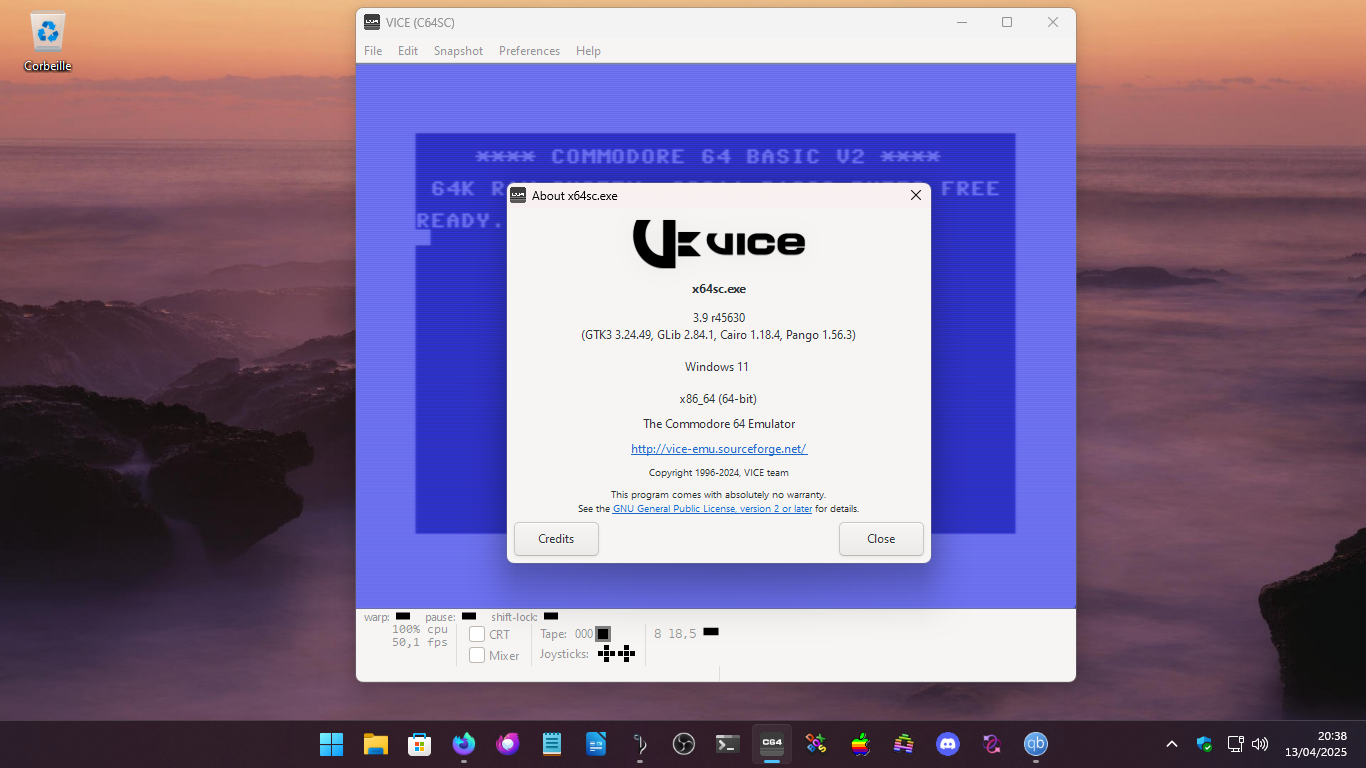Click the VICE window title bar icon

pyautogui.click(x=372, y=22)
